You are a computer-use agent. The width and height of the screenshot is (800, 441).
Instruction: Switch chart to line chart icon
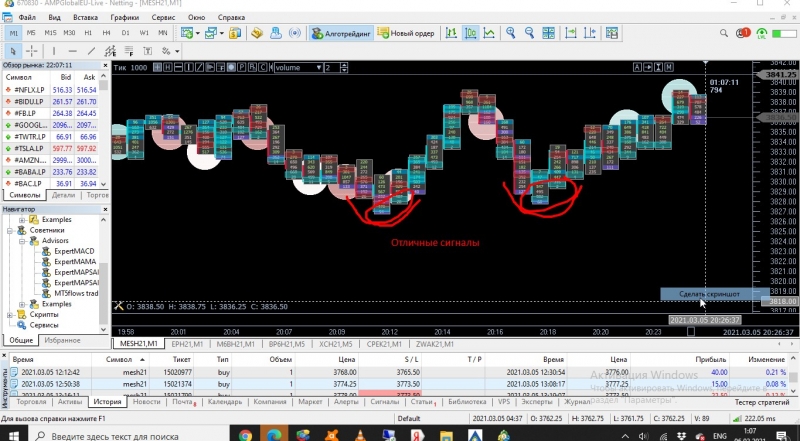(489, 33)
